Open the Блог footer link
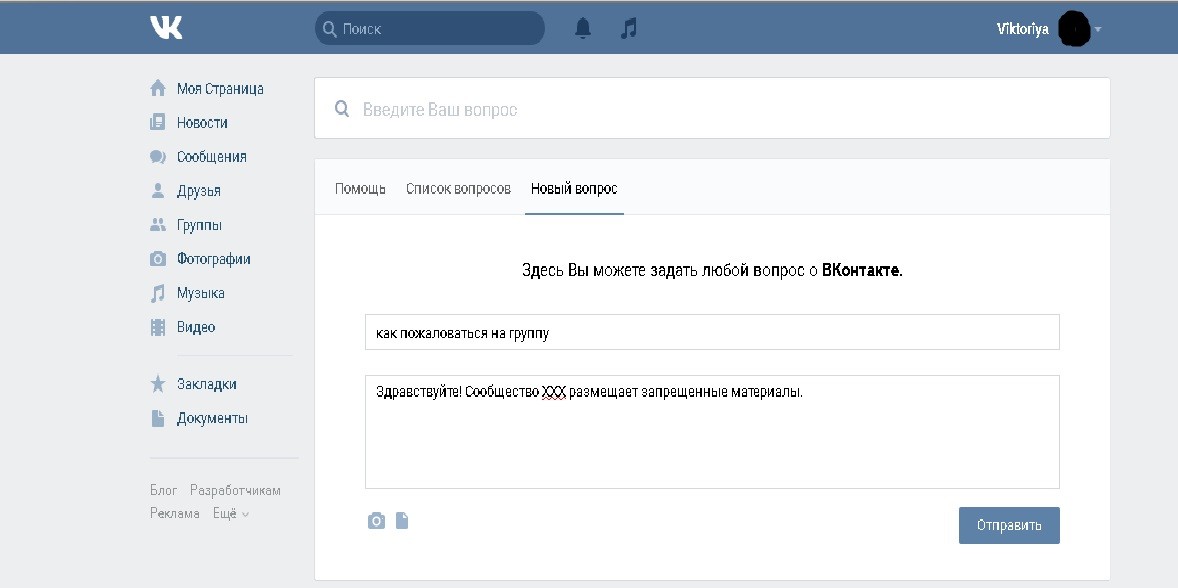 tap(163, 490)
